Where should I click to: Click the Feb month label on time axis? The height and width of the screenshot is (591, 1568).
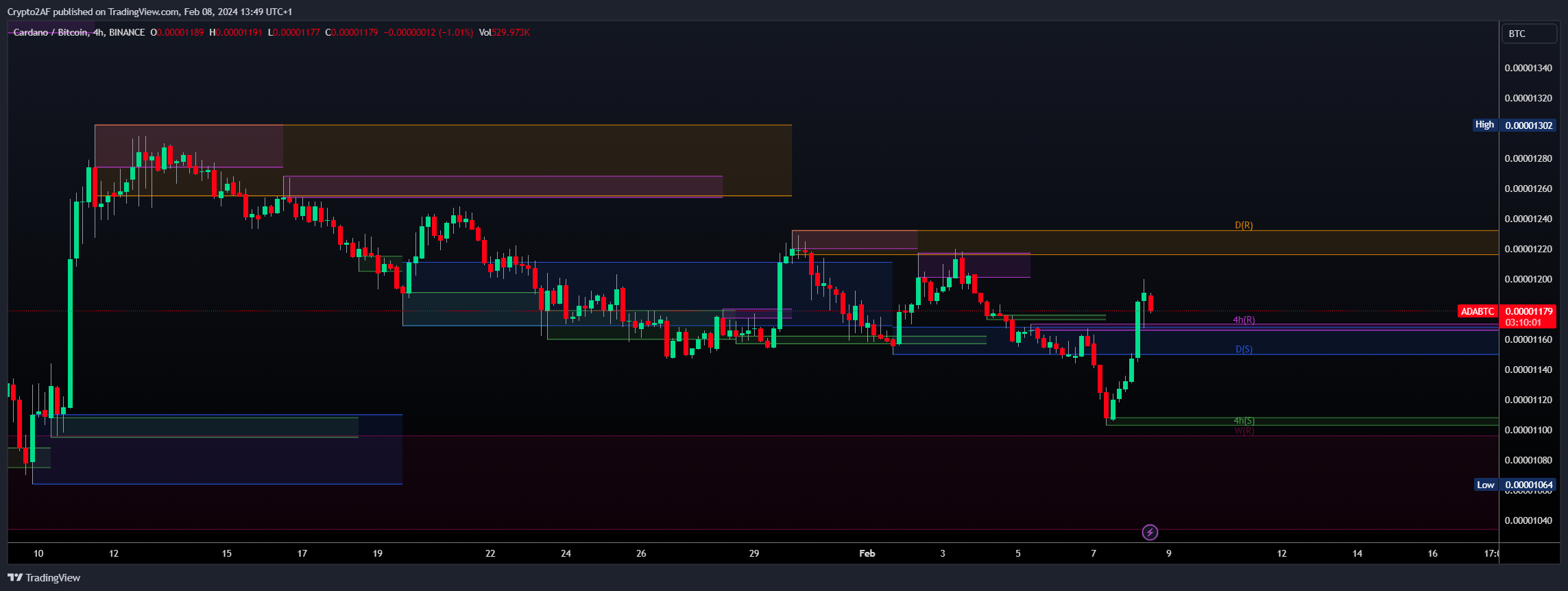click(867, 553)
